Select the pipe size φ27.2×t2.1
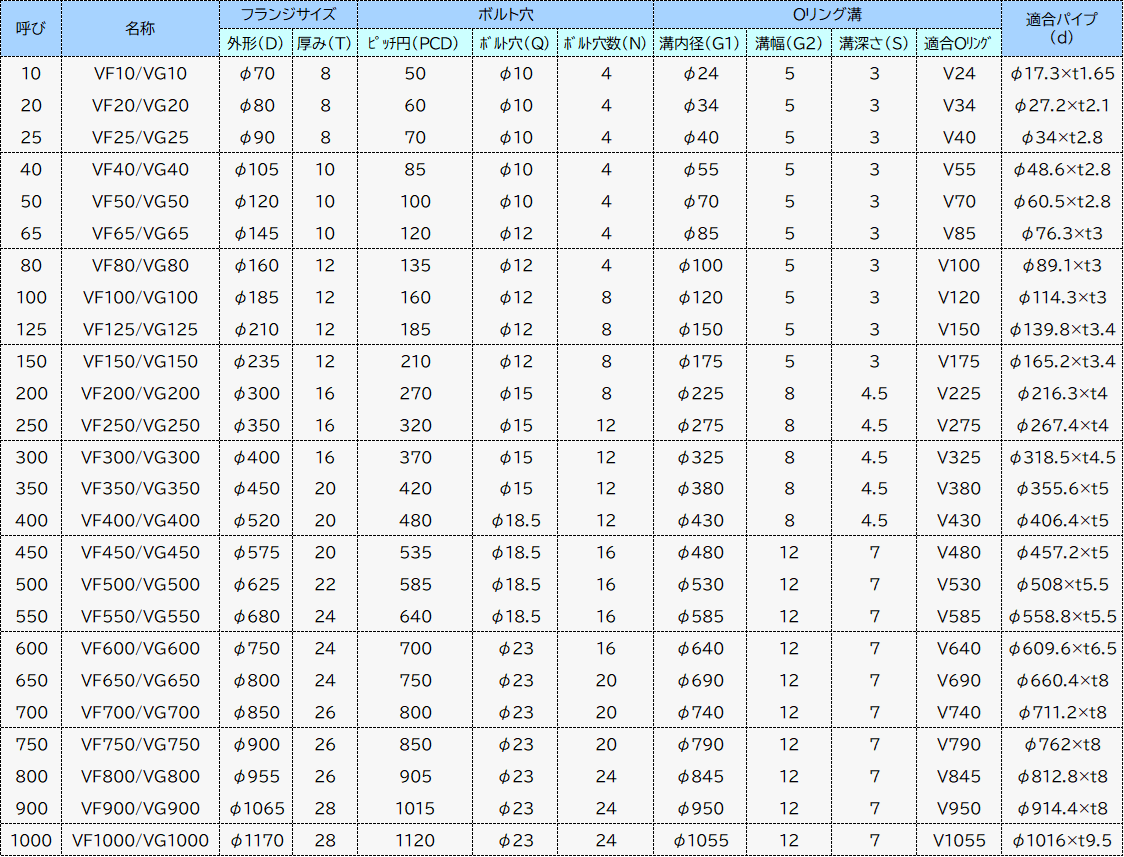Viewport: 1124px width, 857px height. tap(1062, 105)
